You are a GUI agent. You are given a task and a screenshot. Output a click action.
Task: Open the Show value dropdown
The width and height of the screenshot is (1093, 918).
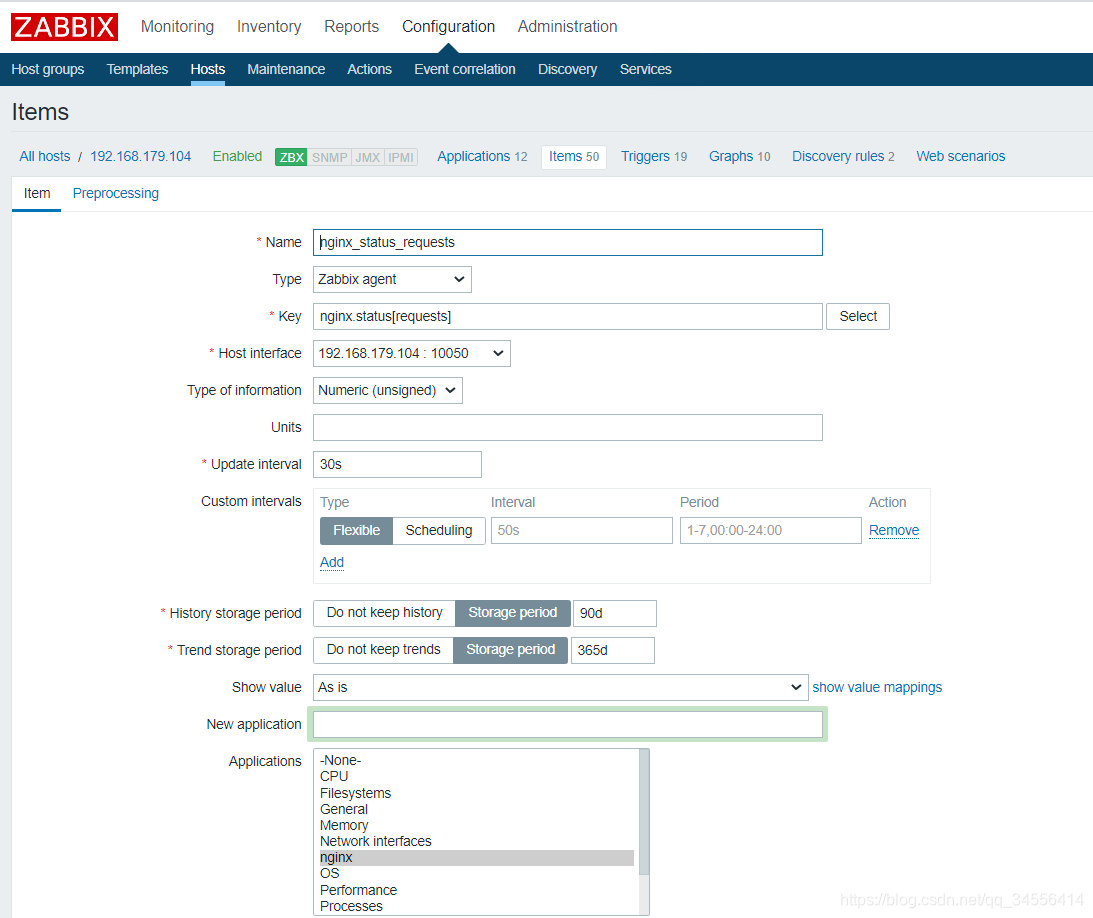click(560, 687)
